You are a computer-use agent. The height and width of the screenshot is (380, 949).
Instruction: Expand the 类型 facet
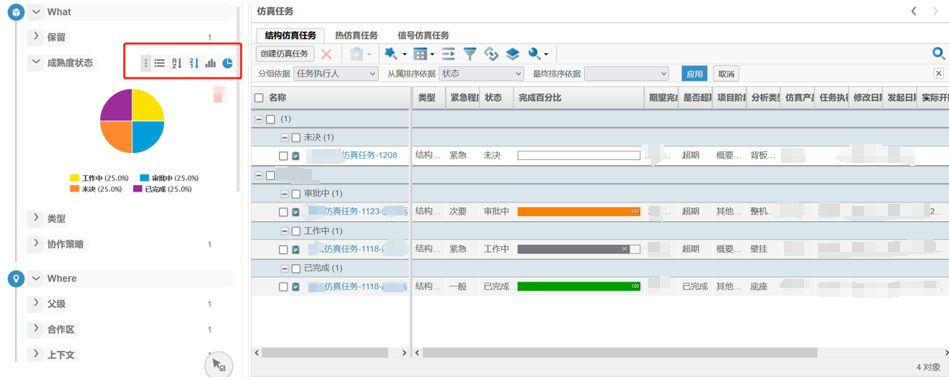36,218
